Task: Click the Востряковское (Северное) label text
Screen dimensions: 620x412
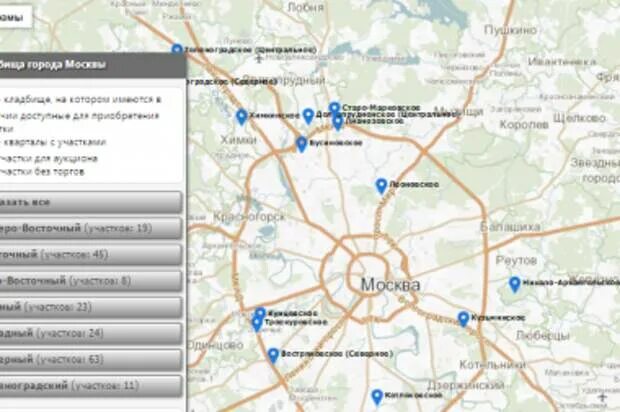Action: [337, 353]
